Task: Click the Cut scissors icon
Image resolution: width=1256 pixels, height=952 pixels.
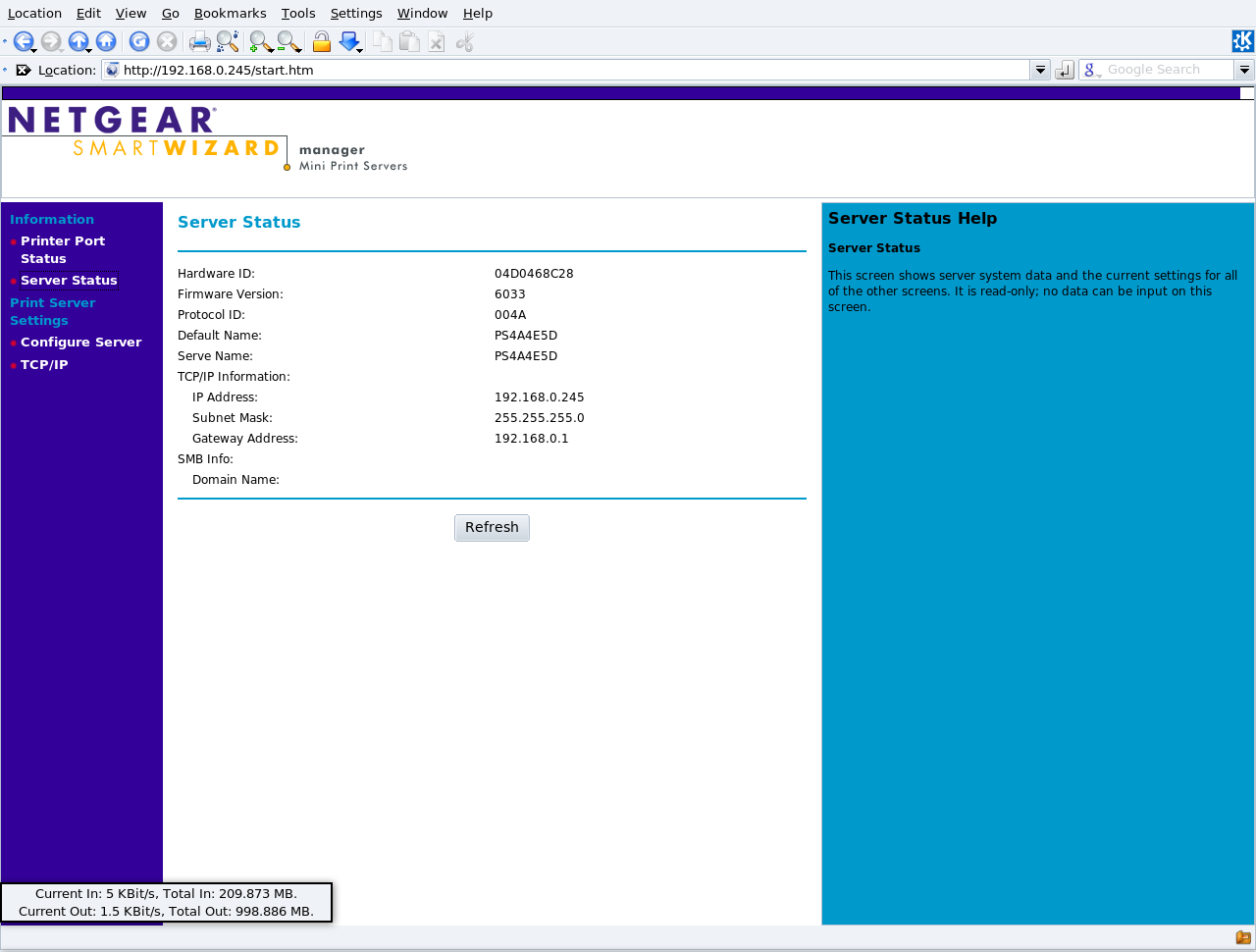Action: (x=465, y=41)
